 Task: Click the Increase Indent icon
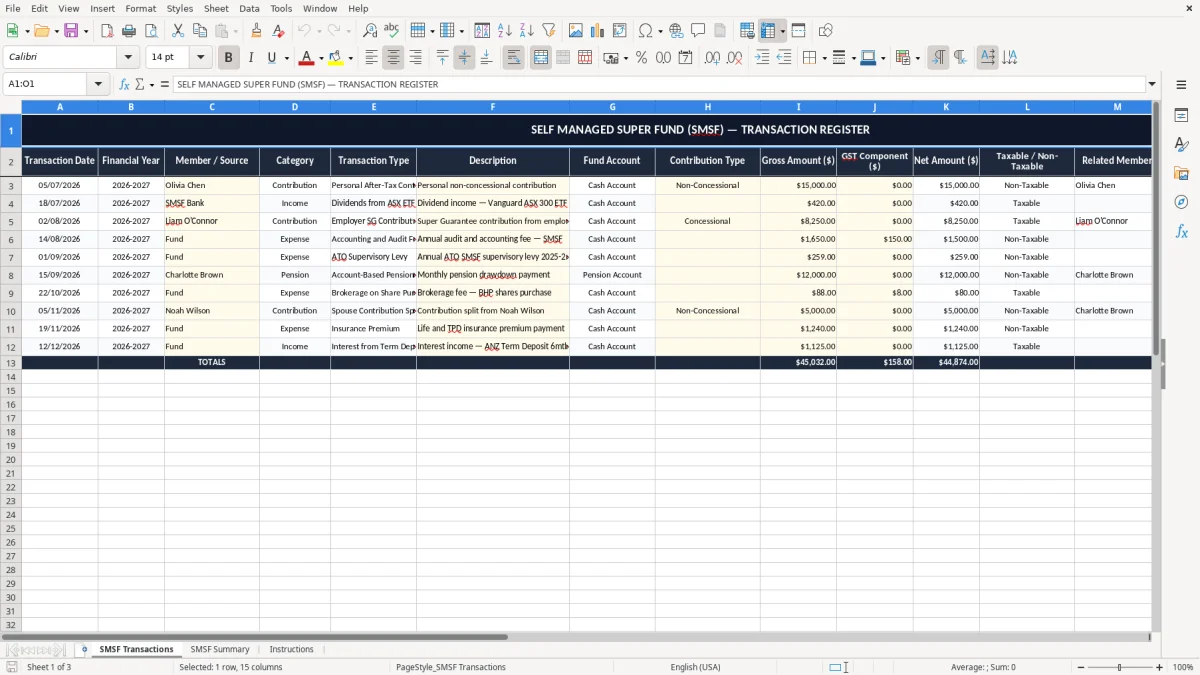point(762,58)
